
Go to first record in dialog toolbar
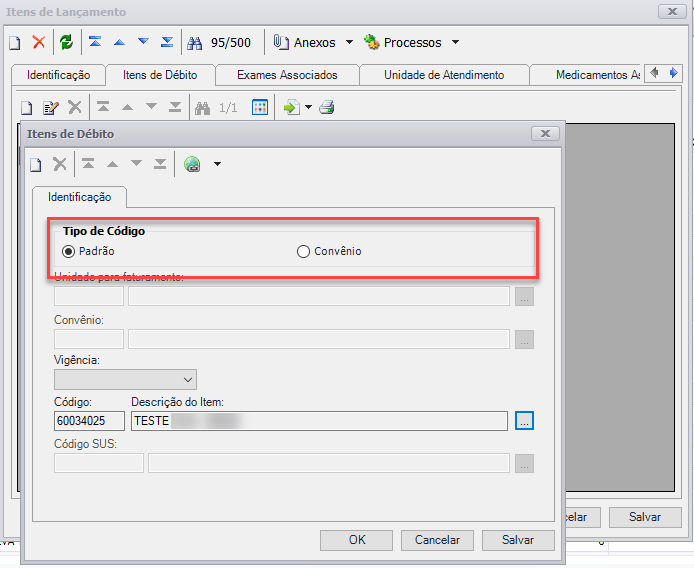88,164
